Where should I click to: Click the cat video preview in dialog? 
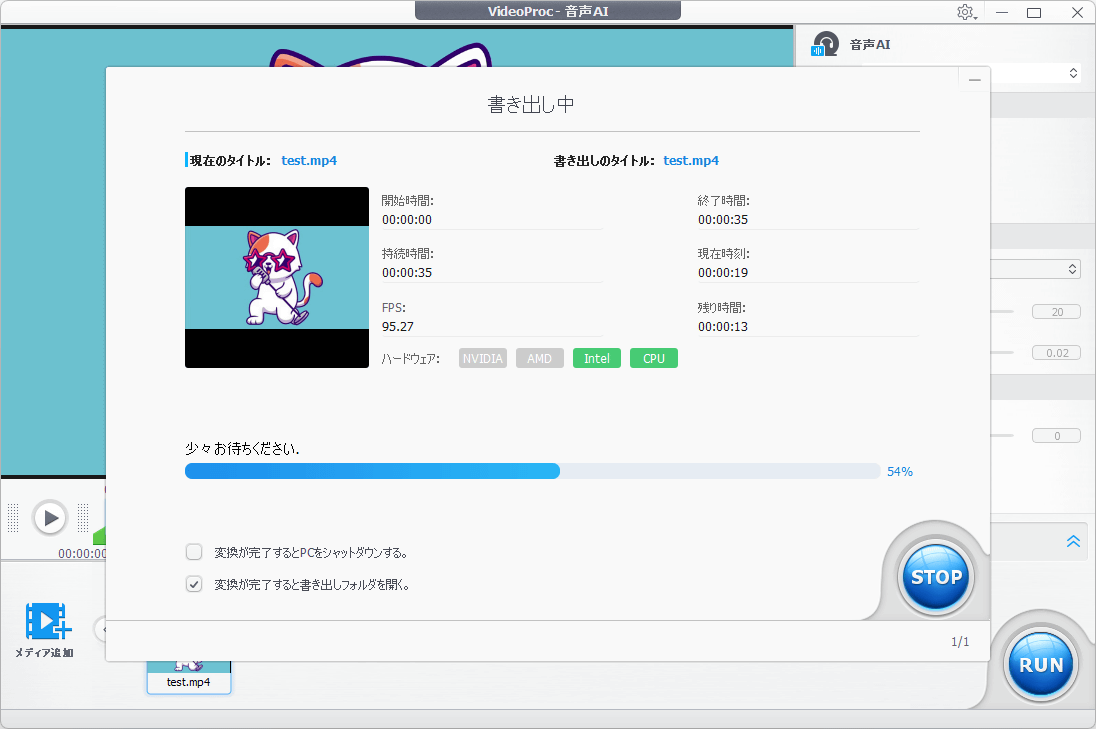(277, 277)
